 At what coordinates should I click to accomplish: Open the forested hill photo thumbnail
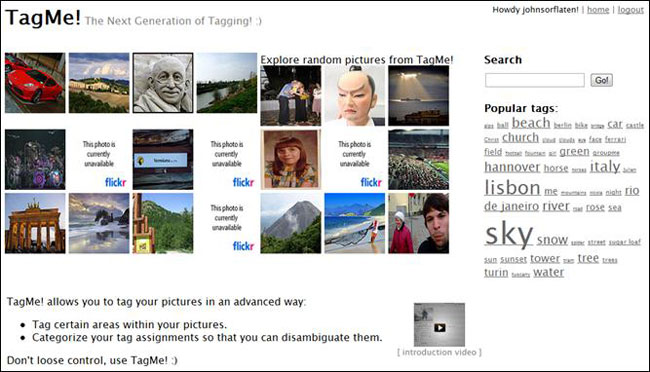pos(163,223)
